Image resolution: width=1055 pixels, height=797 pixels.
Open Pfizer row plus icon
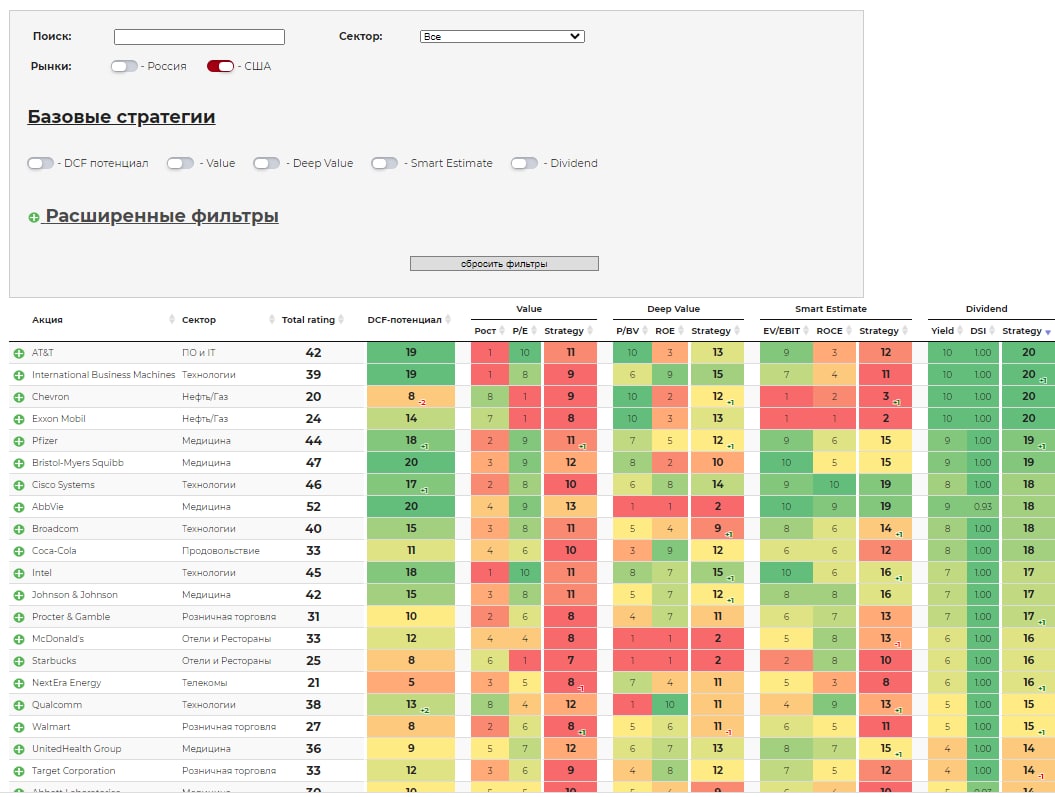(19, 441)
